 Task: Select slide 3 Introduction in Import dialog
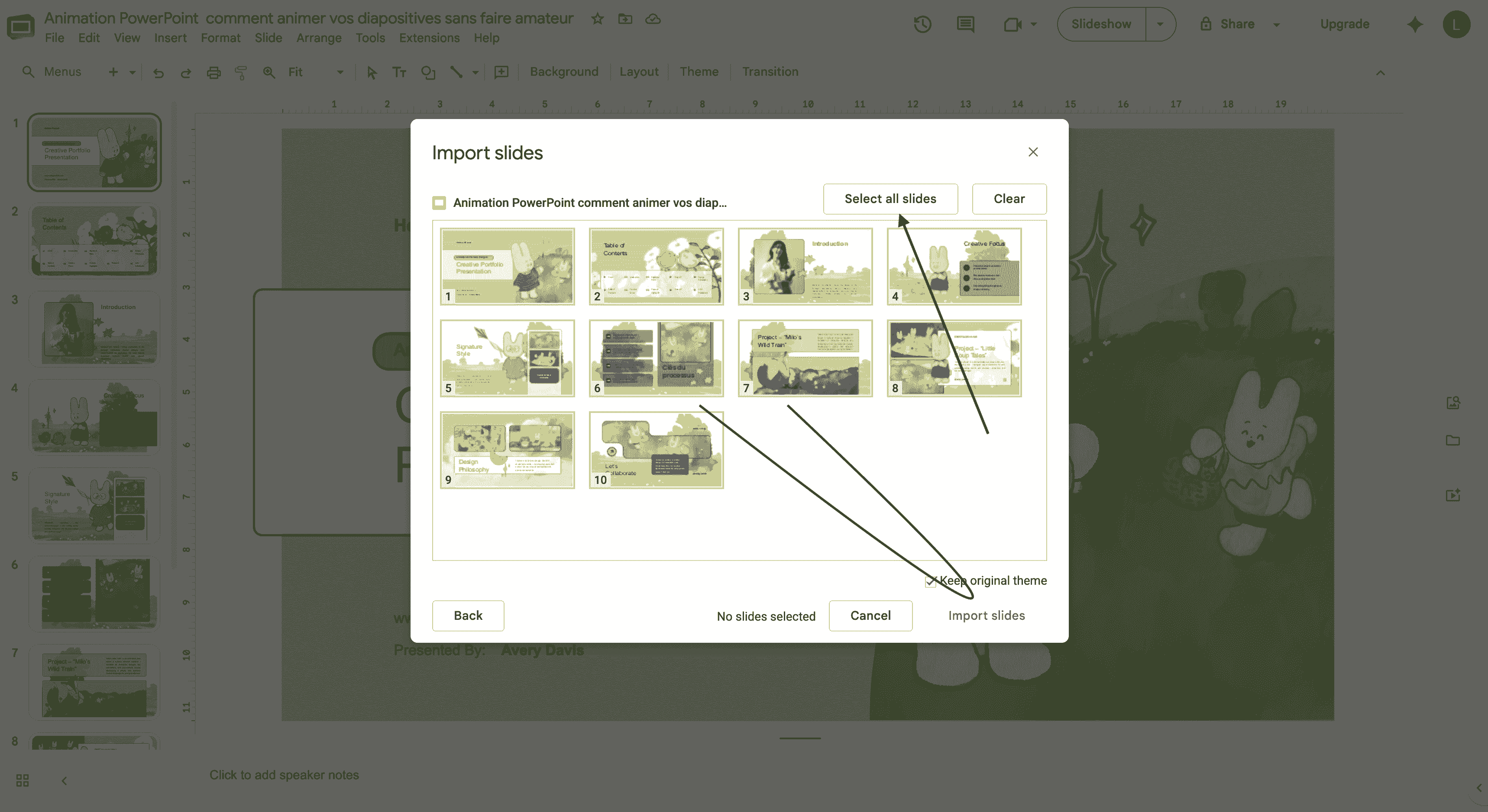pyautogui.click(x=805, y=266)
